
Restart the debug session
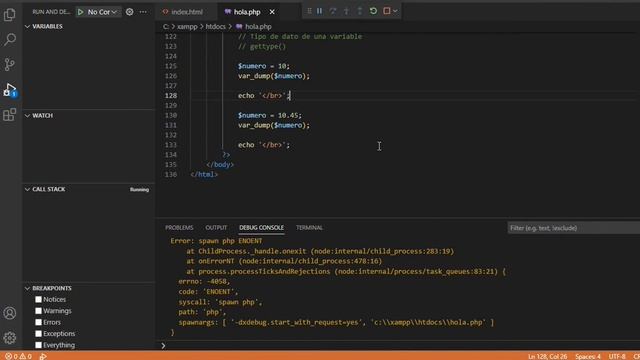click(373, 11)
